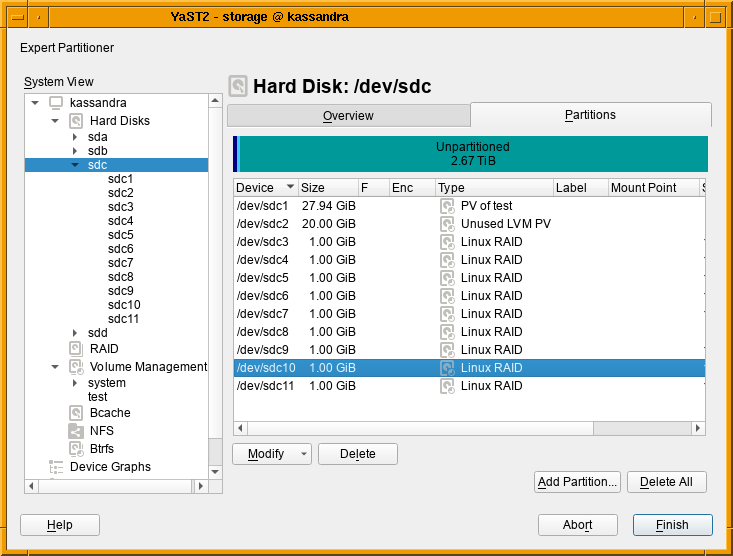The height and width of the screenshot is (556, 733).
Task: Click the Delete All button
Action: click(666, 482)
